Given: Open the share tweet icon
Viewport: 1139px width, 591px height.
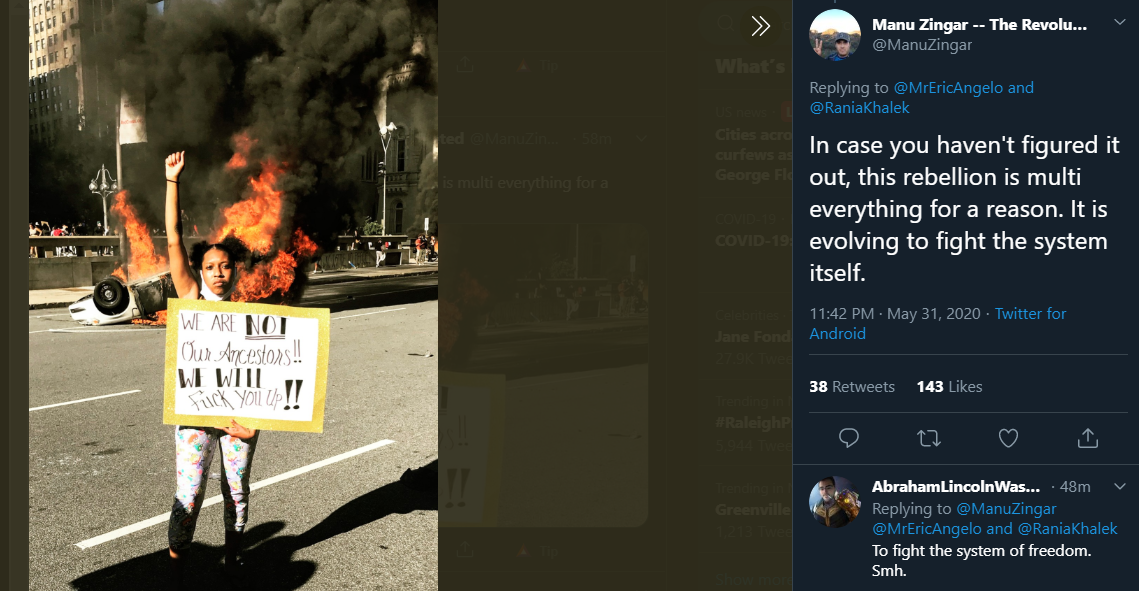Looking at the screenshot, I should click(1087, 438).
